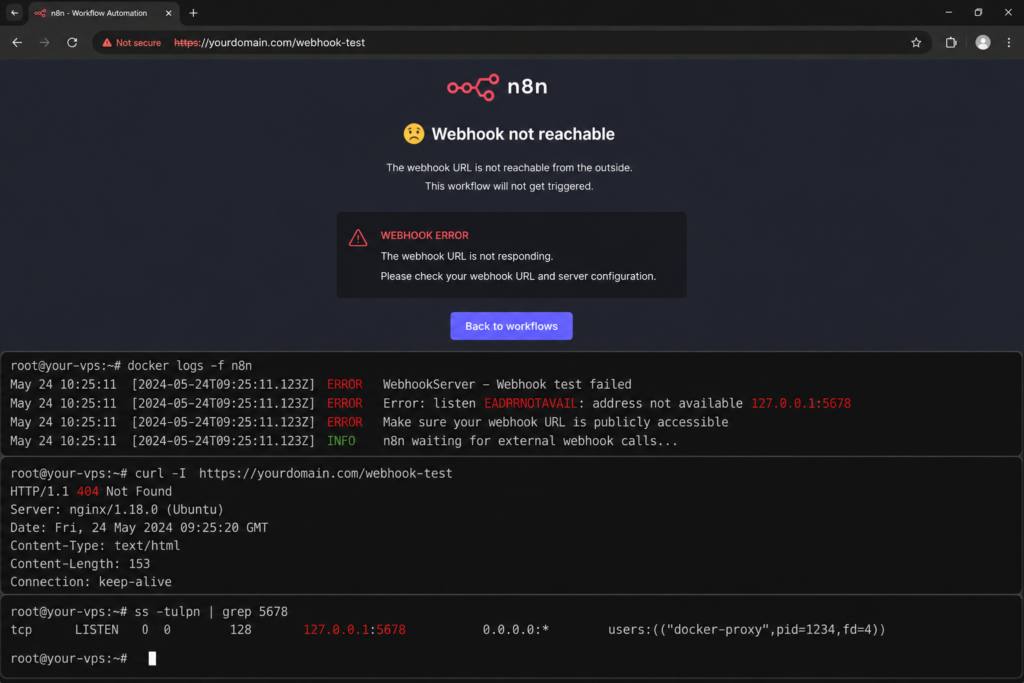The height and width of the screenshot is (683, 1024).
Task: Click the n8n logo
Action: pos(498,87)
